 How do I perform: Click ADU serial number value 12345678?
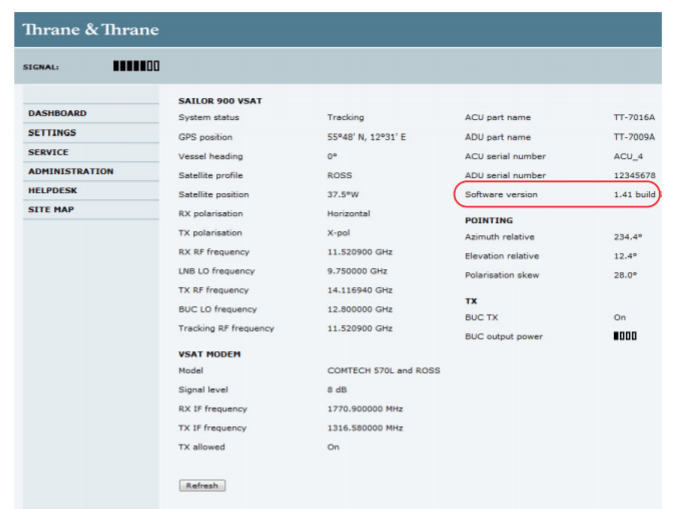(x=634, y=175)
